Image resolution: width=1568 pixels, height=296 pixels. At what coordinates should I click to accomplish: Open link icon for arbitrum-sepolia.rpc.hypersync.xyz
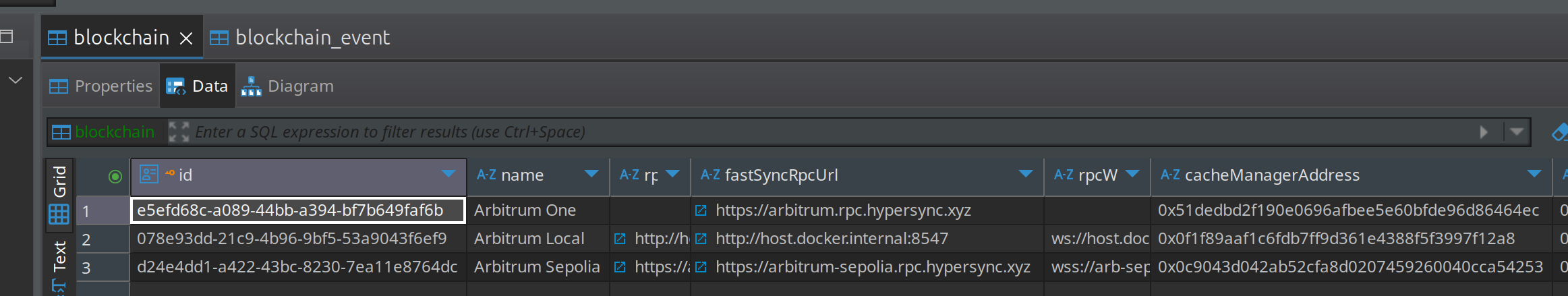click(701, 267)
